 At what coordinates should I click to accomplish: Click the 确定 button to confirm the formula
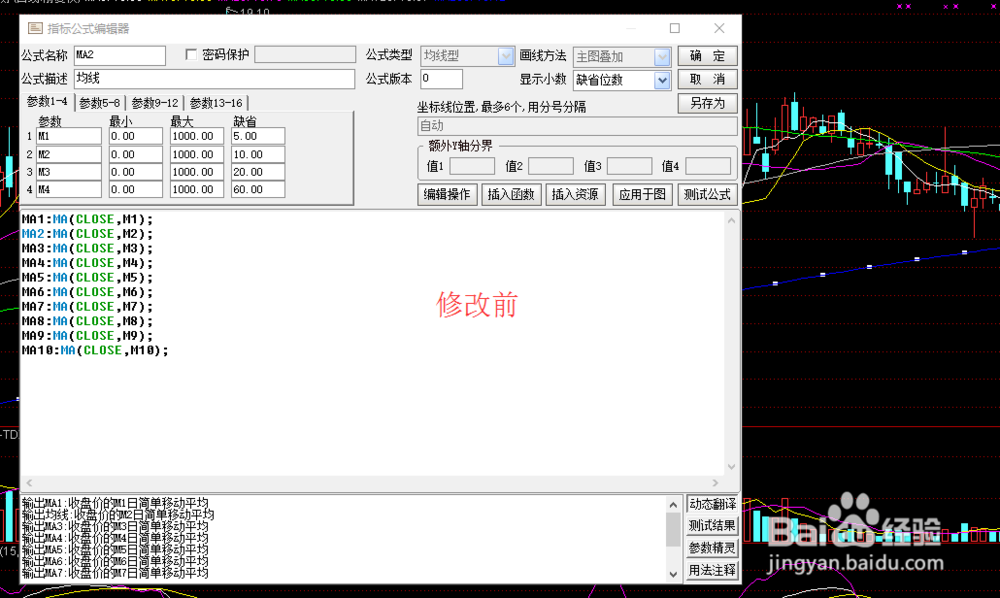click(x=707, y=55)
